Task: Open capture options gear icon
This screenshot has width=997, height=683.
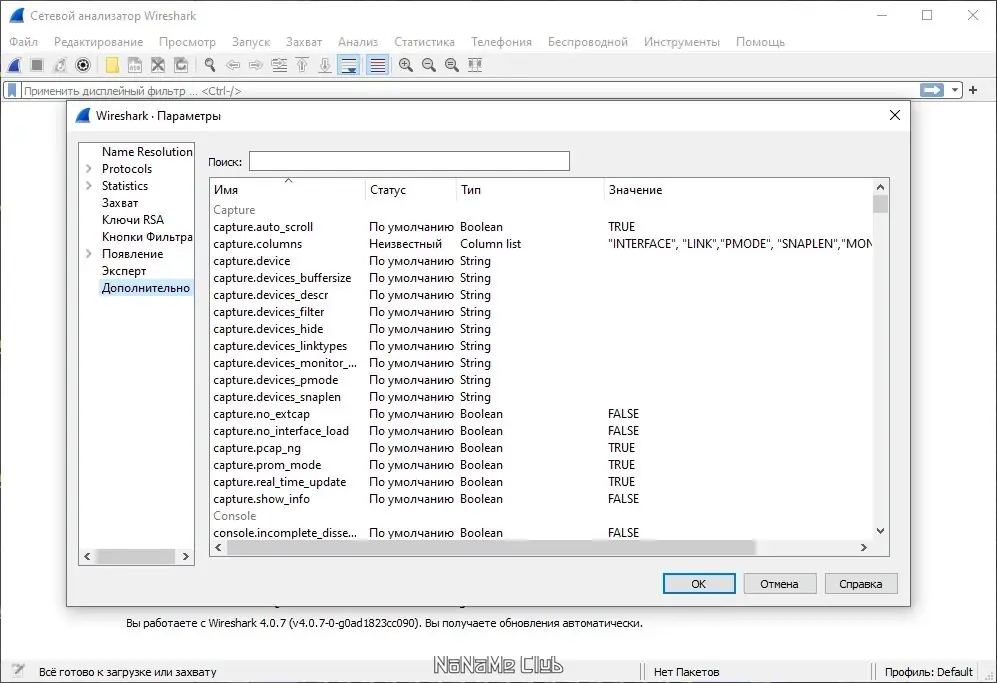Action: (x=83, y=65)
